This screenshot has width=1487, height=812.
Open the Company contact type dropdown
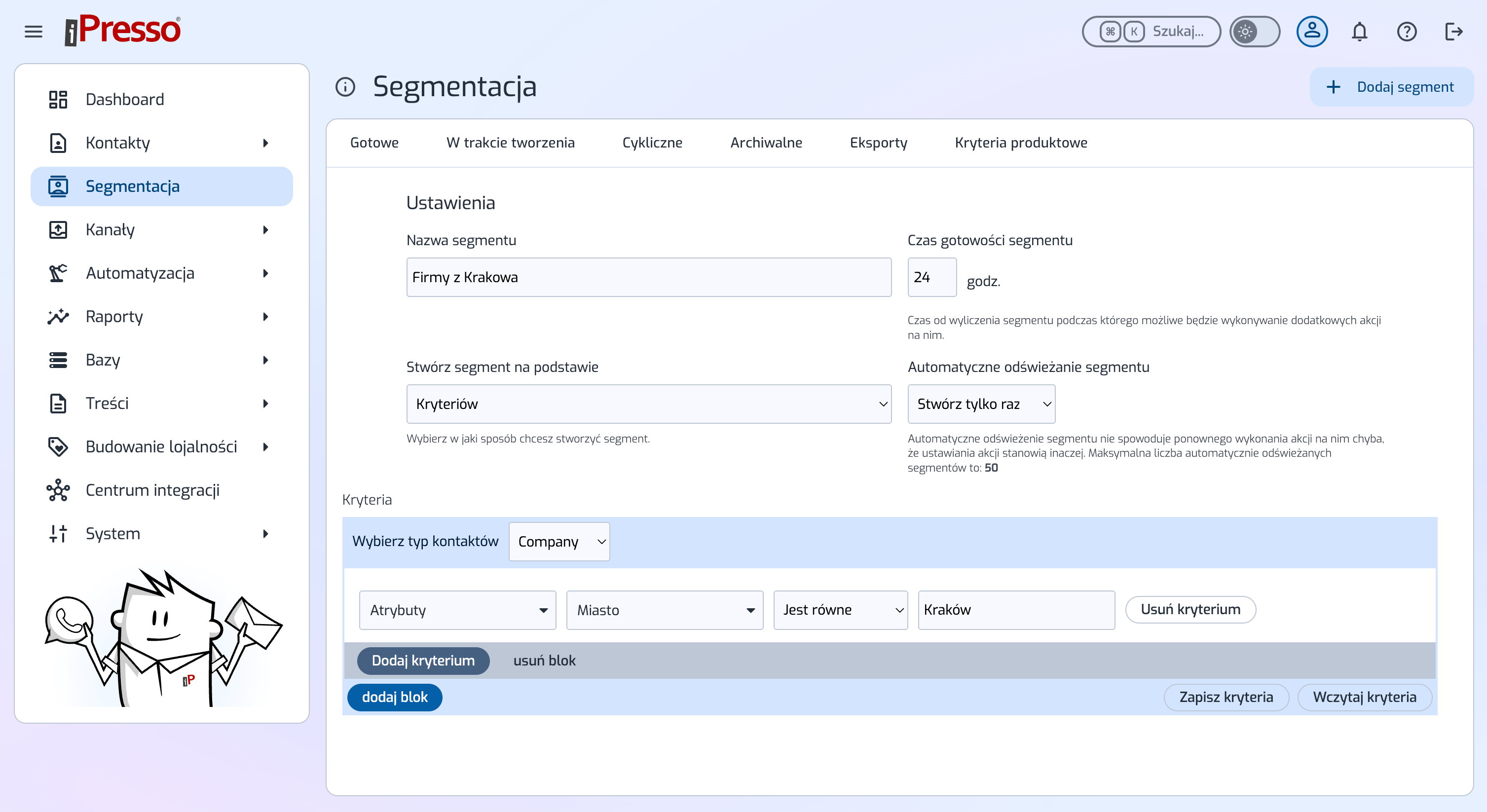click(x=558, y=541)
